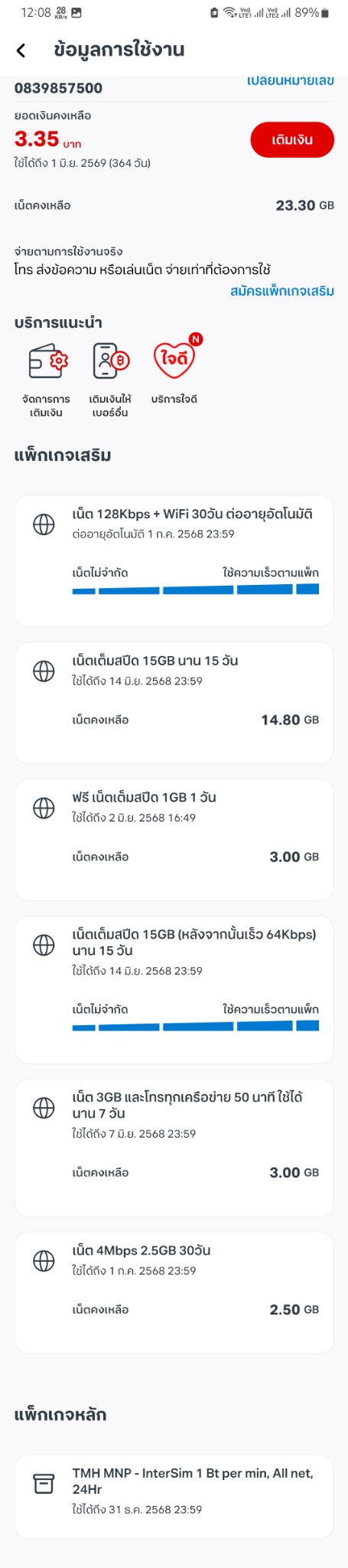
Task: Tap usage bar of 15GB 64Kbps package
Action: pyautogui.click(x=195, y=1026)
